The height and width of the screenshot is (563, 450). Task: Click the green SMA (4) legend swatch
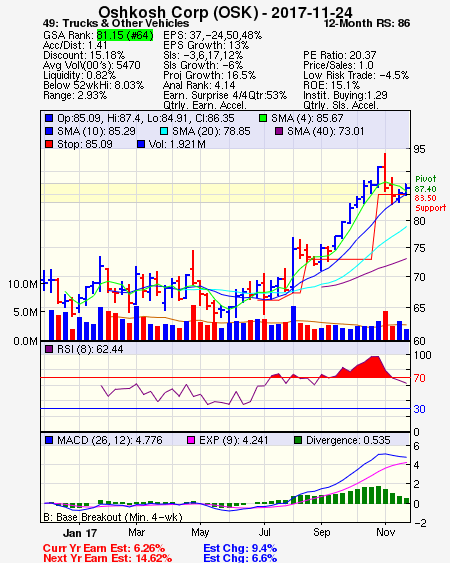click(263, 118)
